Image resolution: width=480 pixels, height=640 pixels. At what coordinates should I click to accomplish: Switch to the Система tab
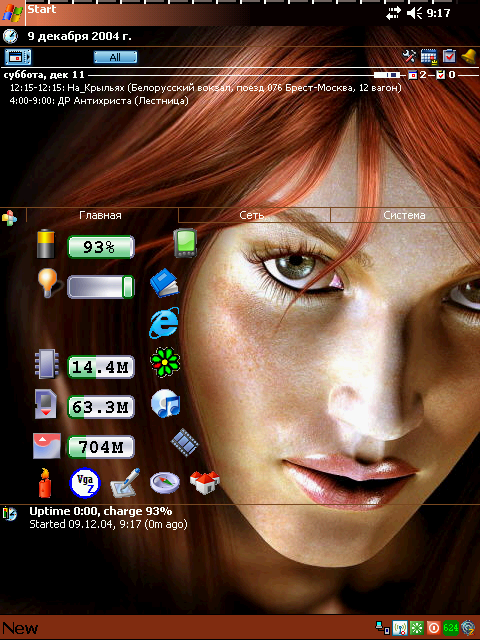pyautogui.click(x=404, y=215)
